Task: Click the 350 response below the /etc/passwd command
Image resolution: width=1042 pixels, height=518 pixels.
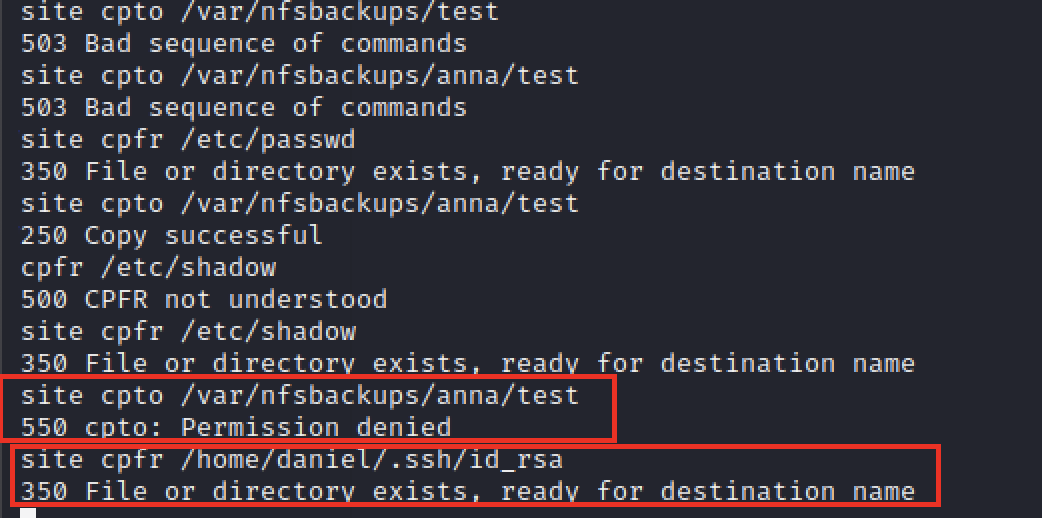Action: click(467, 171)
